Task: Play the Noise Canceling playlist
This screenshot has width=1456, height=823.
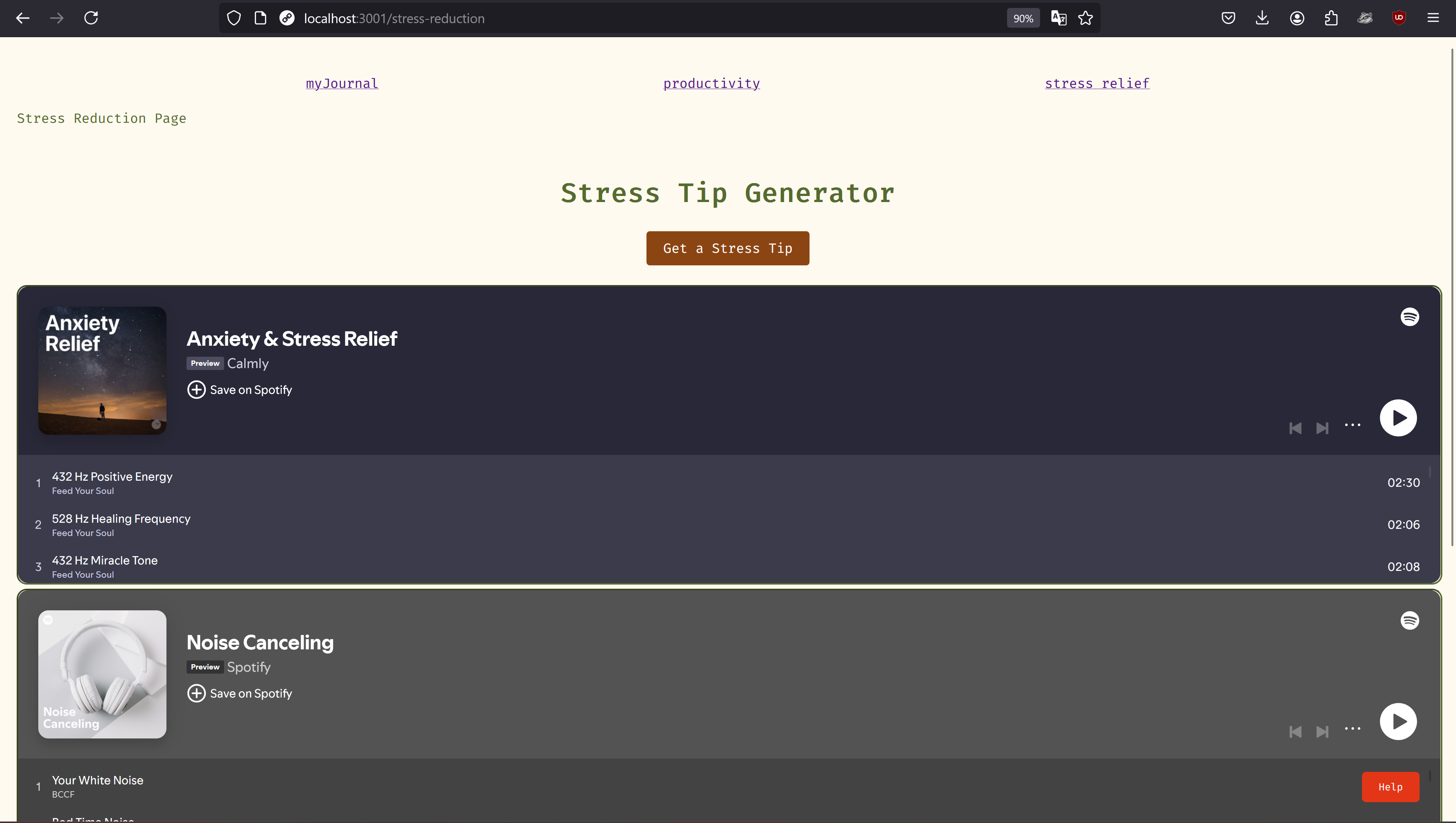Action: [1398, 722]
